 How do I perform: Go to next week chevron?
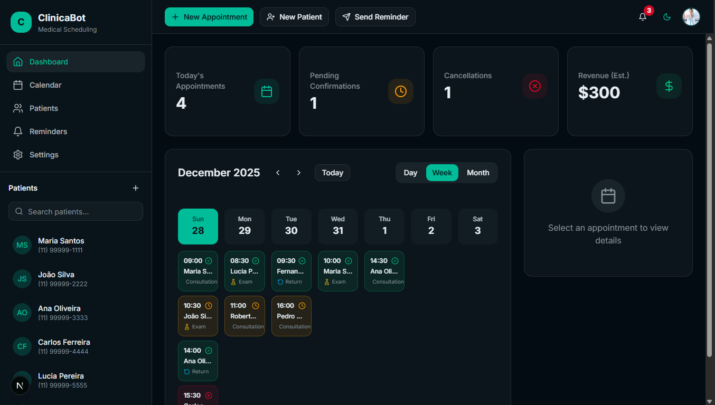point(298,173)
